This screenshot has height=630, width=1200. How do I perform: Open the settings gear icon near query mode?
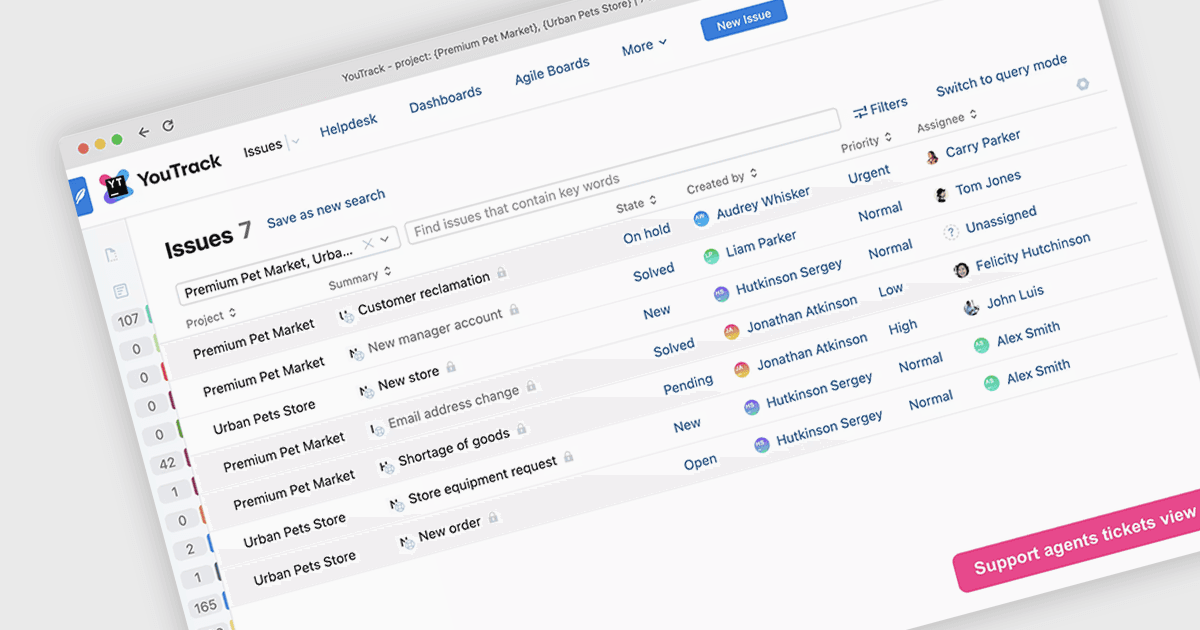click(1082, 85)
